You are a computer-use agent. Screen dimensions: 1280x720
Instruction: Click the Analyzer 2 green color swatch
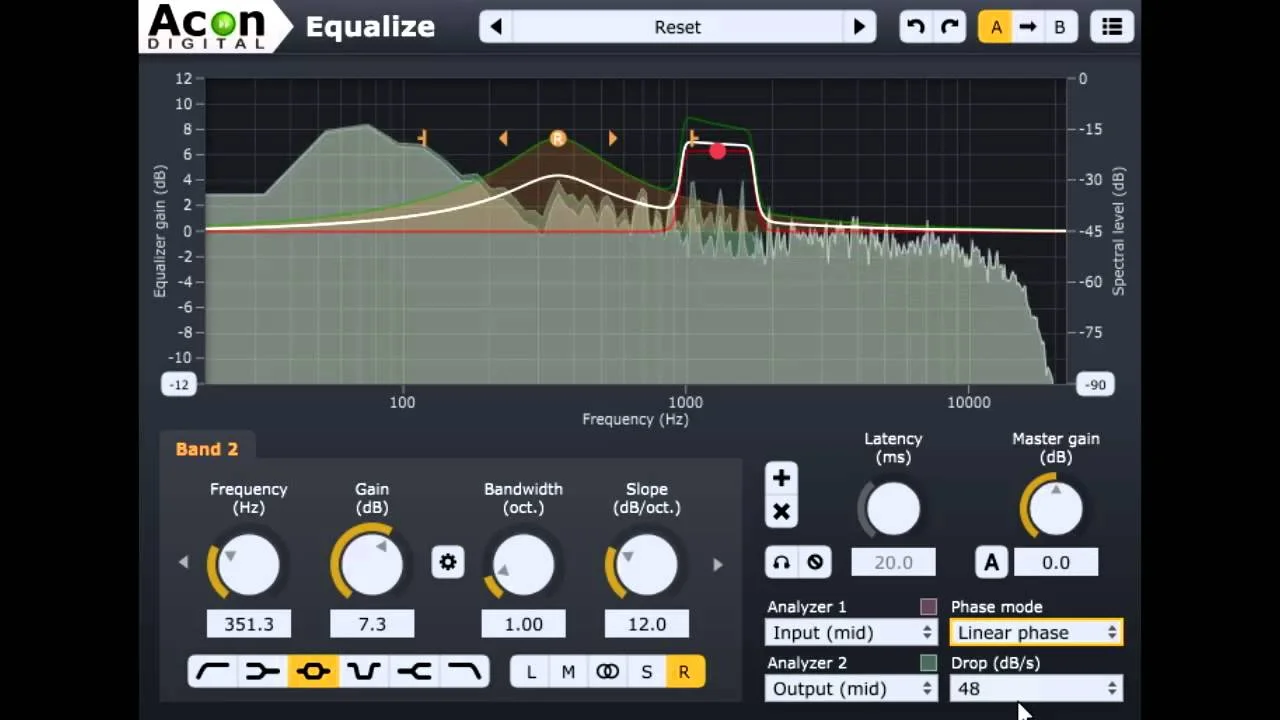(927, 662)
